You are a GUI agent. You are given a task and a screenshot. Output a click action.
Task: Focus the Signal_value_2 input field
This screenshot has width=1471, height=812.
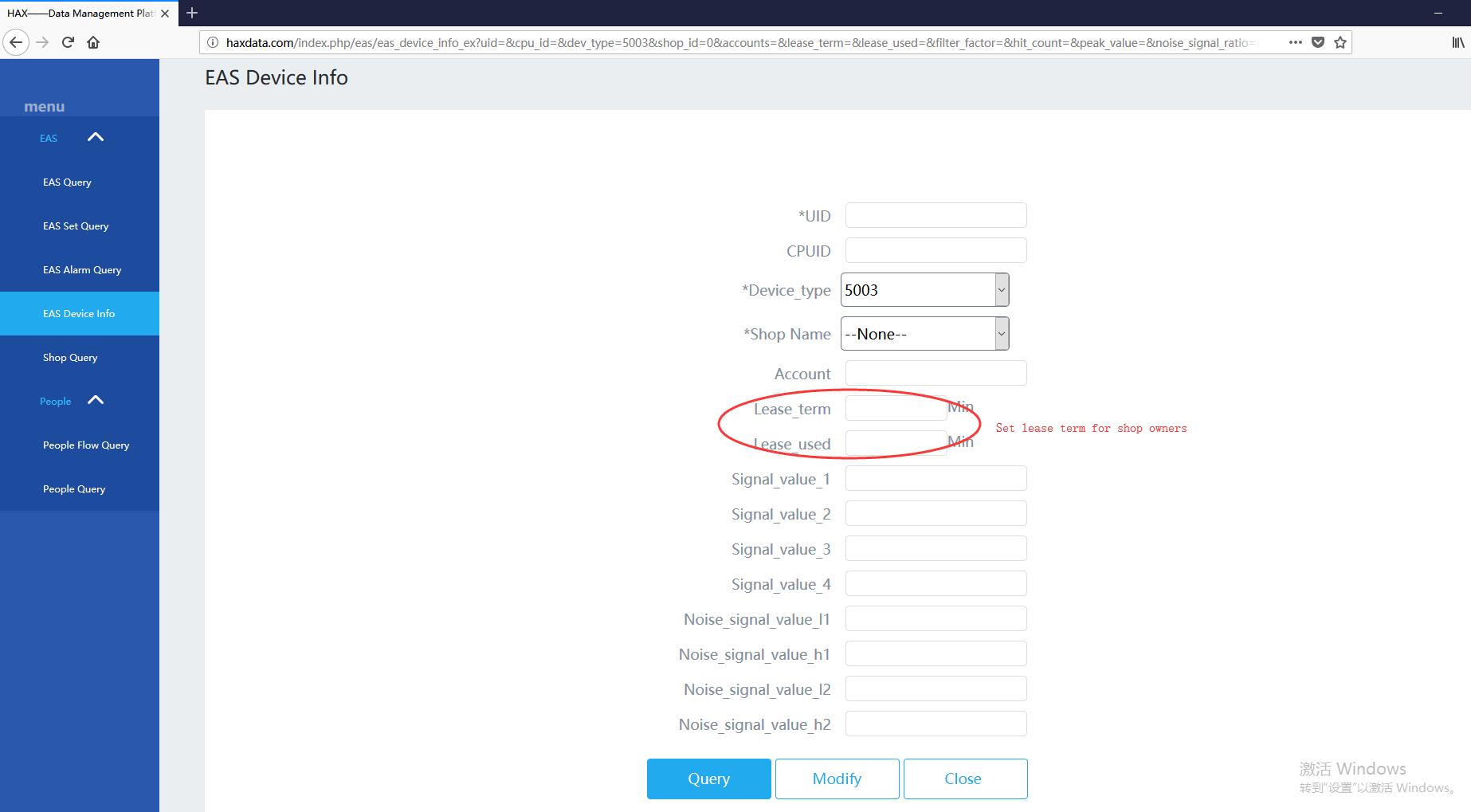pos(936,513)
